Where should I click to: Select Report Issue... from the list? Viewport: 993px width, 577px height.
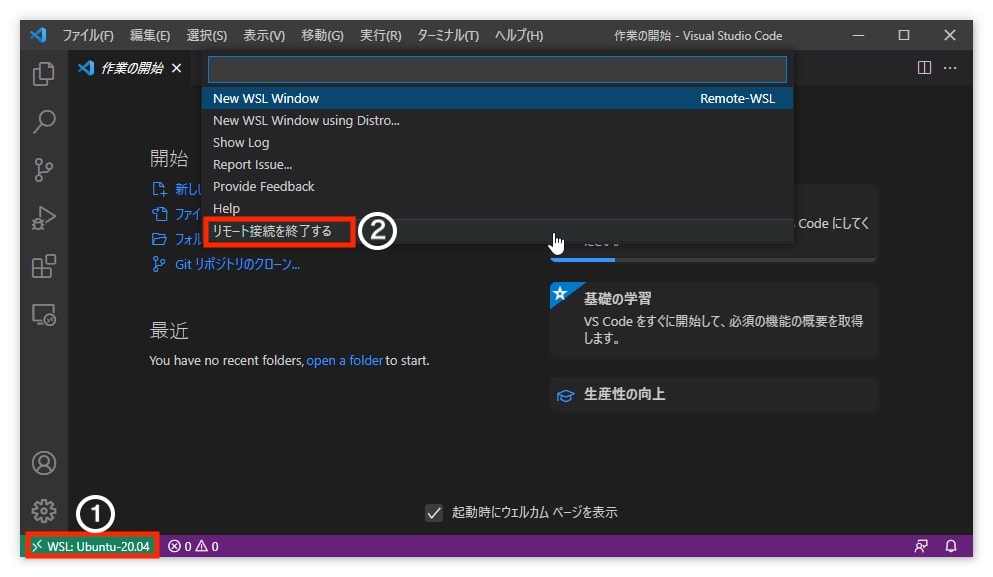497,165
